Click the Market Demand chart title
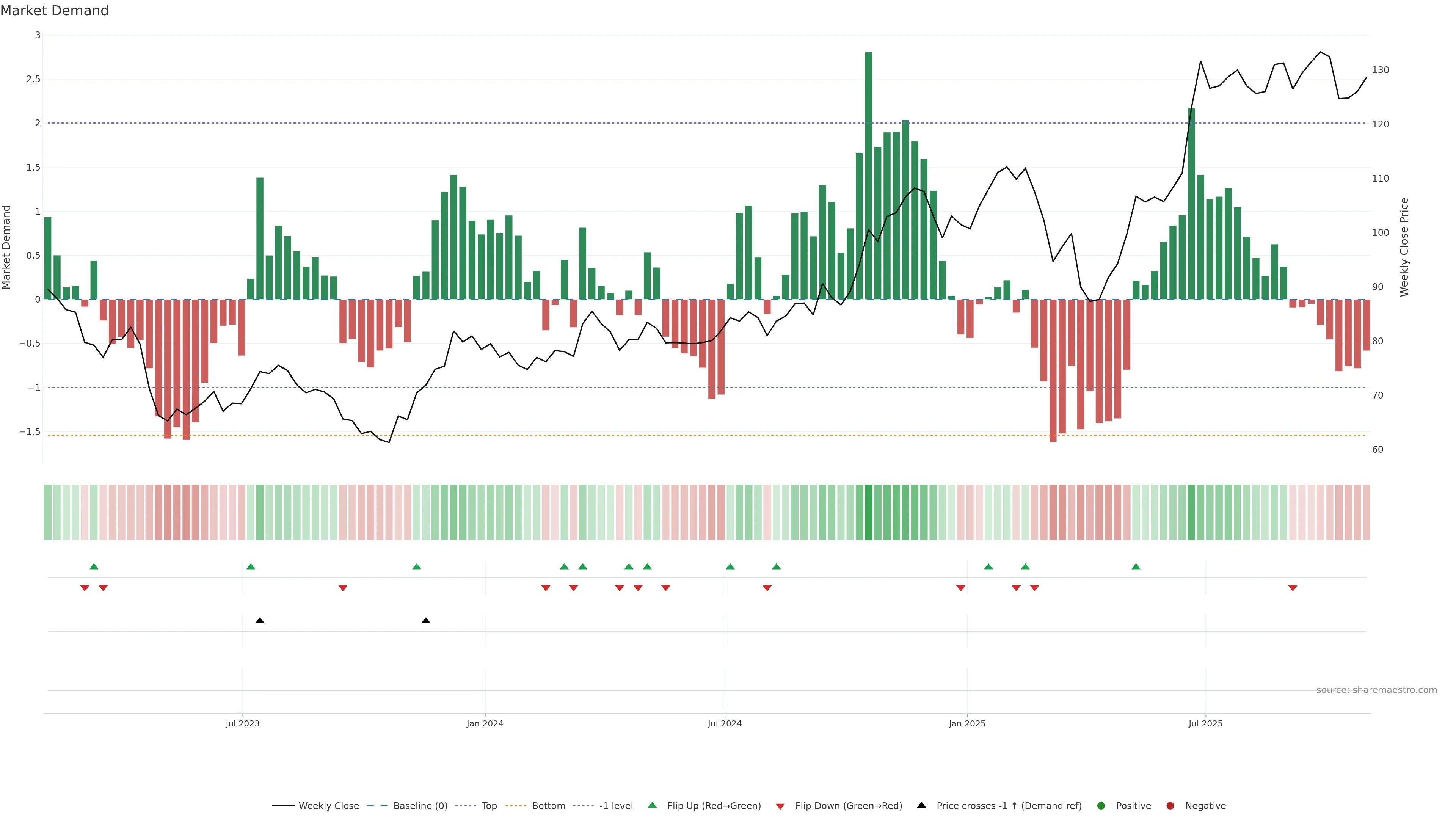Viewport: 1456px width, 819px height. tap(54, 11)
